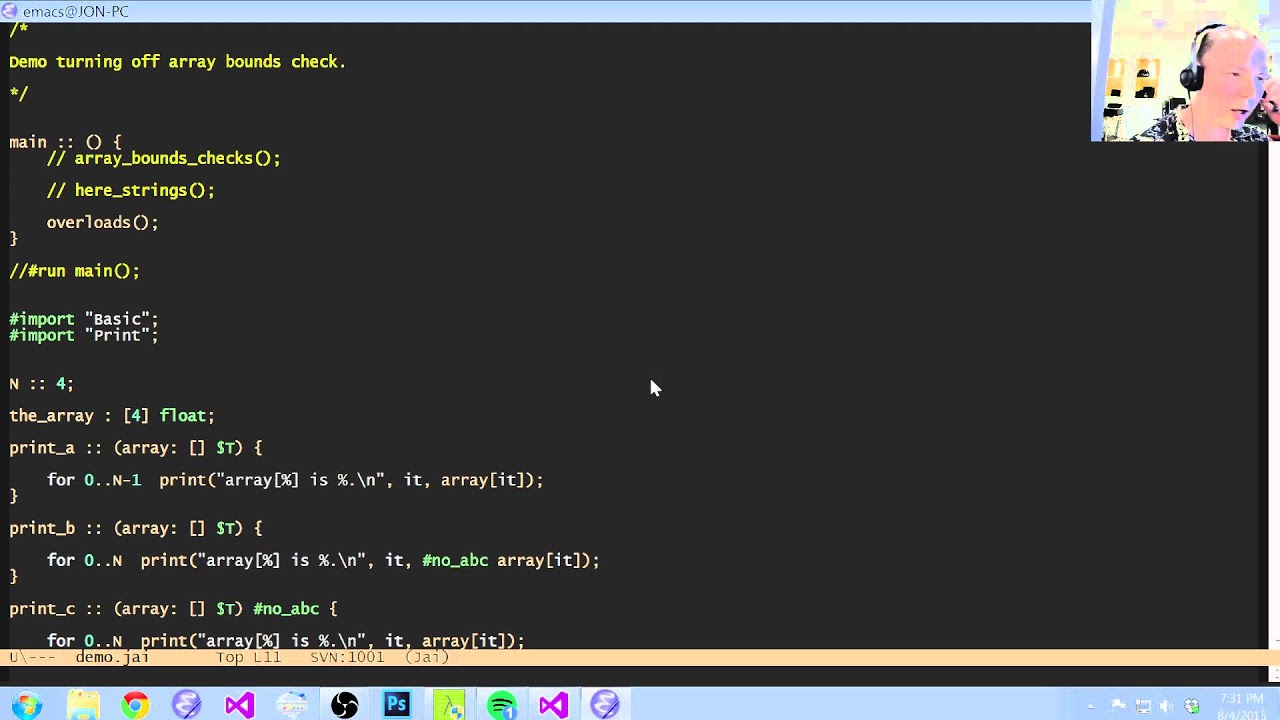Viewport: 1280px width, 720px height.
Task: Open the green lambda application icon
Action: pos(448,705)
